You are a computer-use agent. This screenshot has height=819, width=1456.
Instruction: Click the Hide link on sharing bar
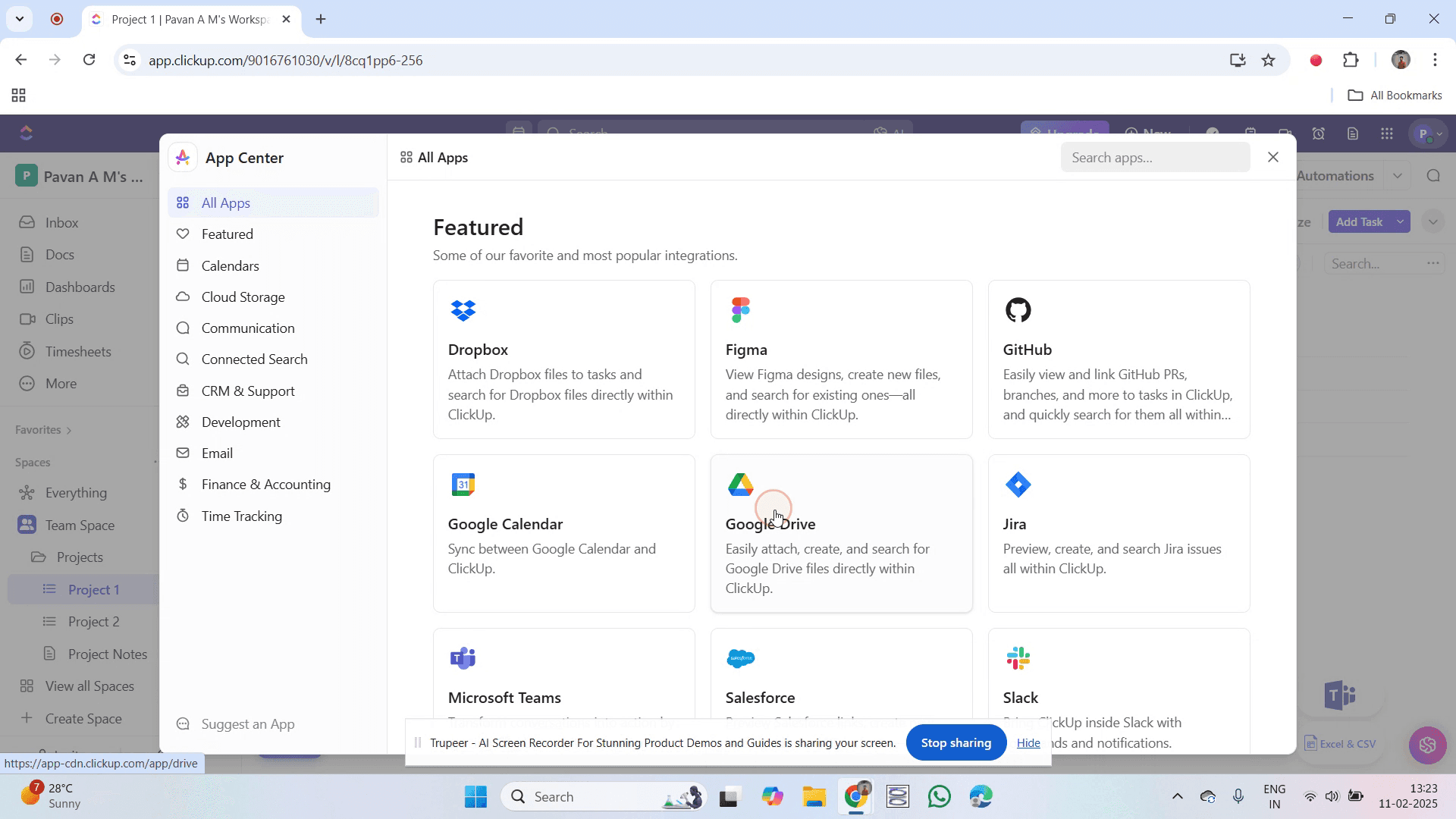pos(1028,743)
